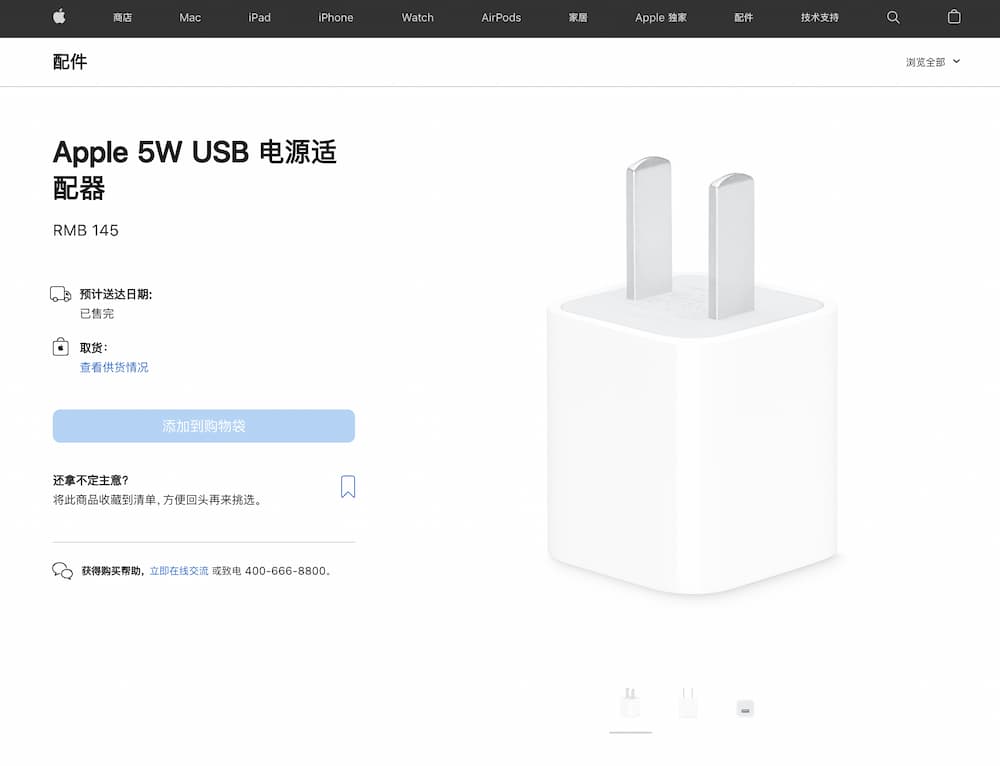
Task: Open the iPhone menu item
Action: (x=335, y=17)
